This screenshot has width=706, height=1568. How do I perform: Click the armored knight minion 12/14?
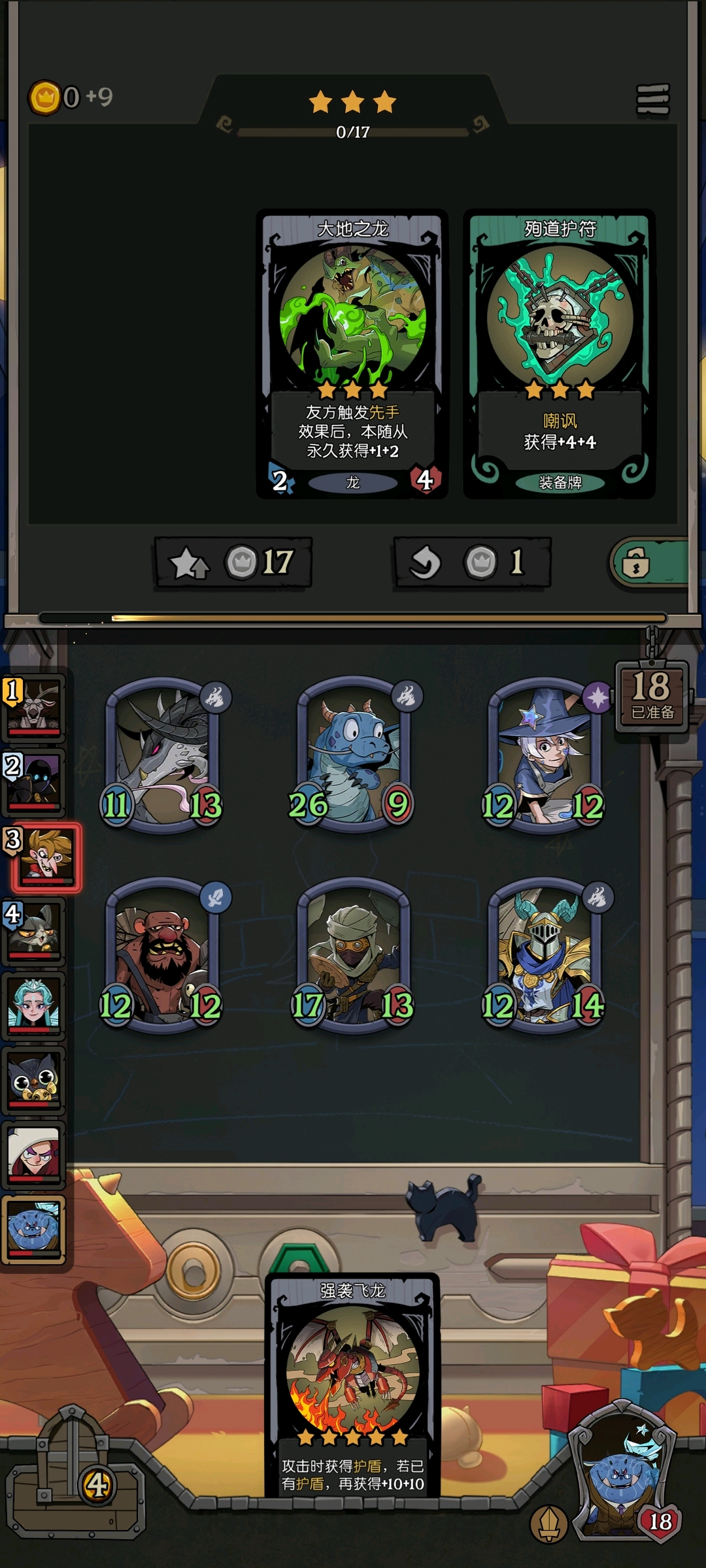tap(544, 955)
